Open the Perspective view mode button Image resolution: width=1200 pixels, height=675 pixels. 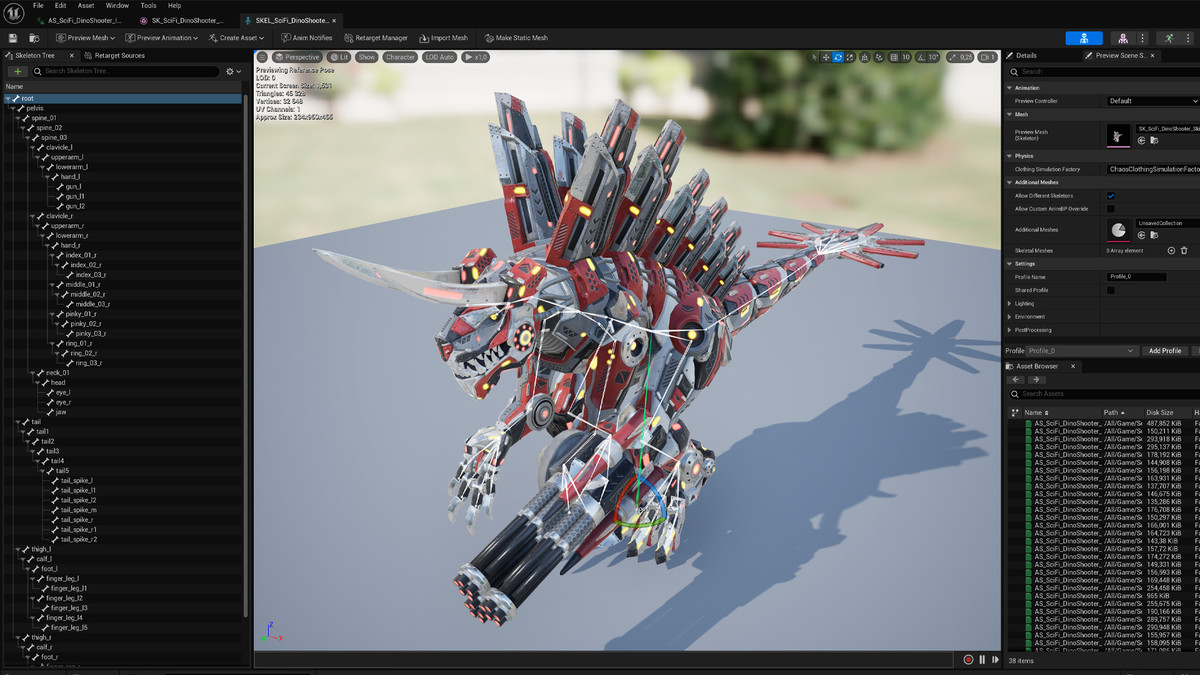tap(297, 57)
